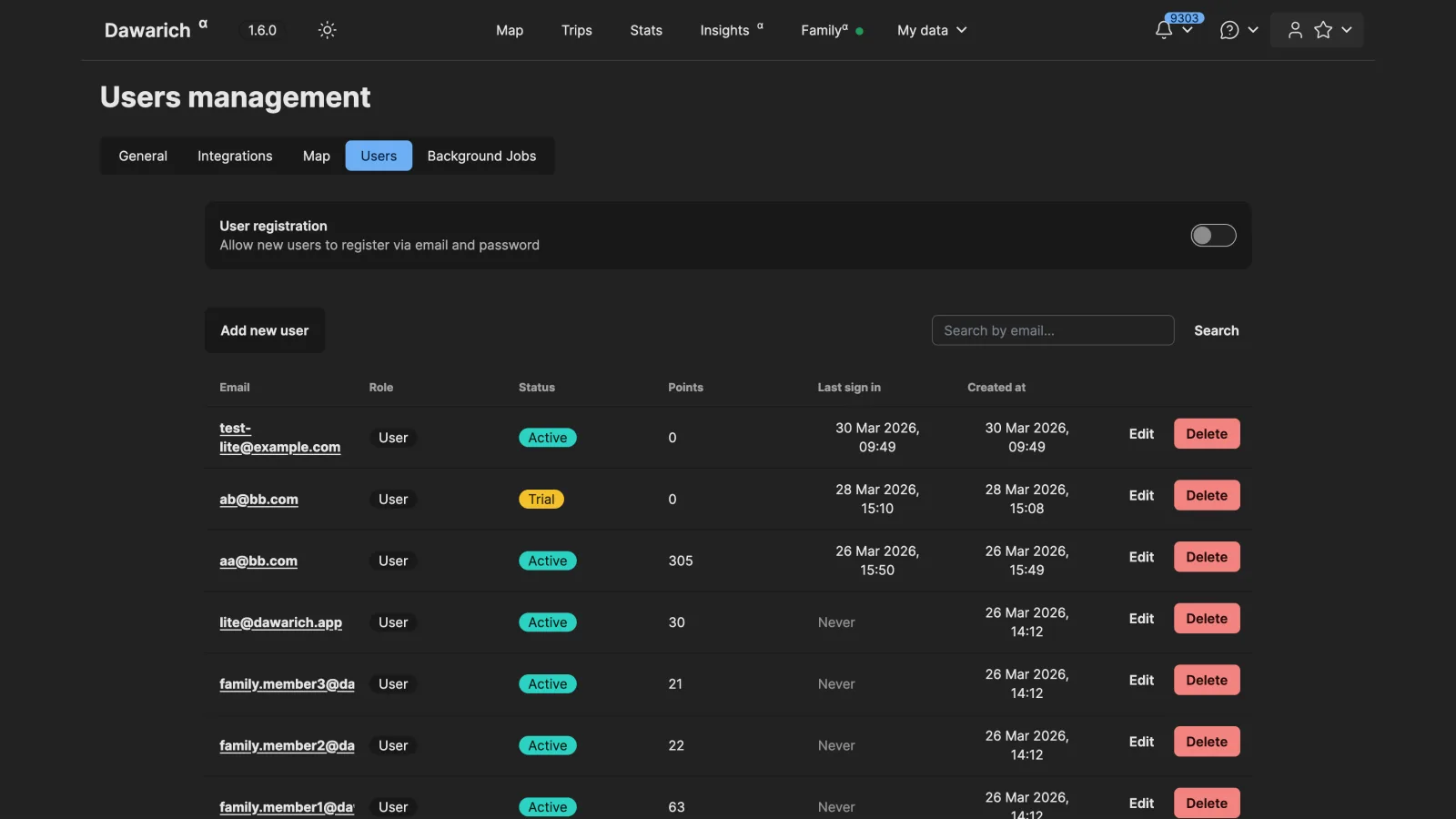The image size is (1456, 819).
Task: Click the Trial status badge for ab@bb.com
Action: 541,499
